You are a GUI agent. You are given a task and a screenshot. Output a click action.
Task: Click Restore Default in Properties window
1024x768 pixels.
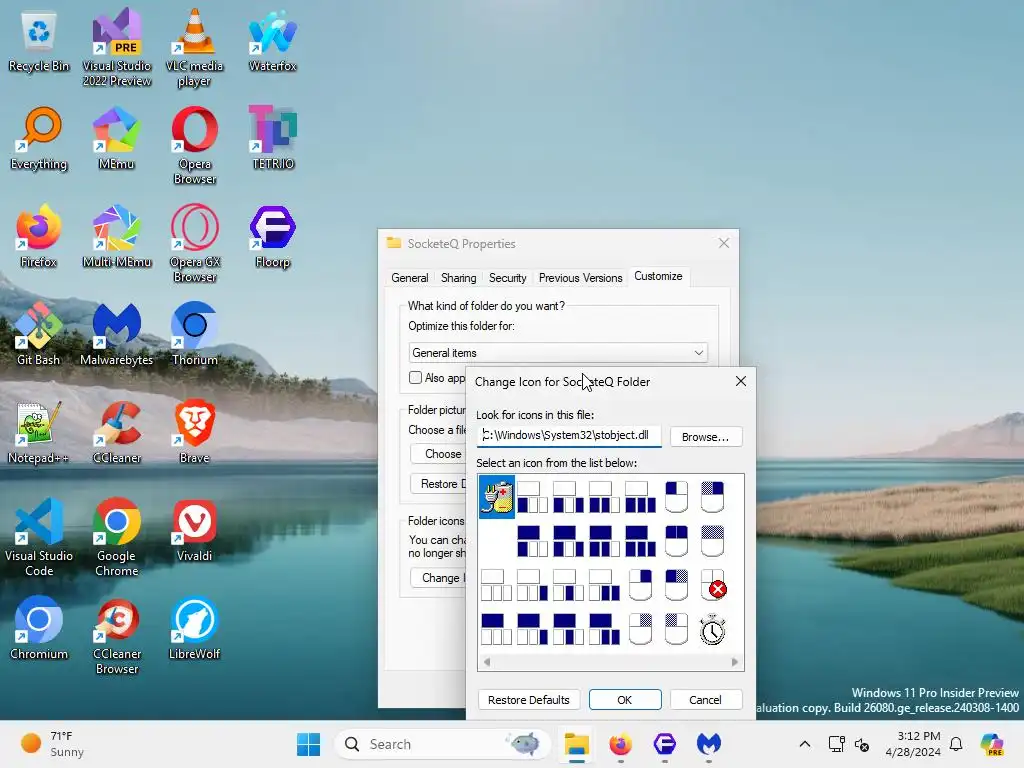point(438,484)
